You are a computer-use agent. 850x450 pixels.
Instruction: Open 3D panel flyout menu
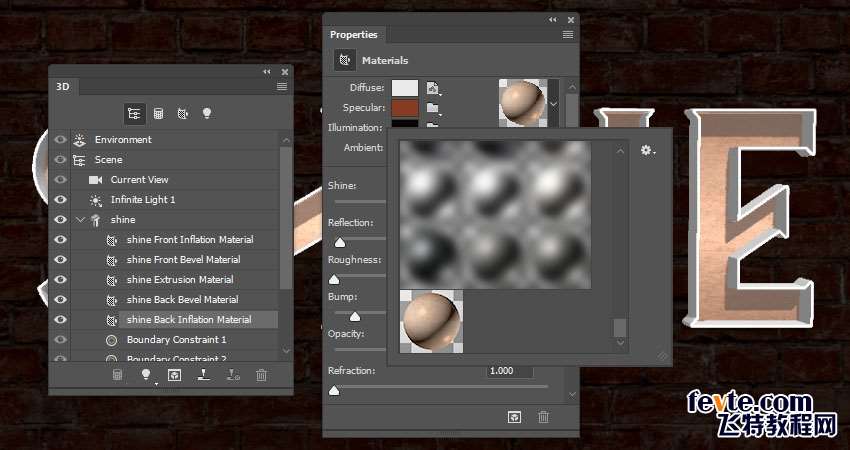[x=282, y=86]
